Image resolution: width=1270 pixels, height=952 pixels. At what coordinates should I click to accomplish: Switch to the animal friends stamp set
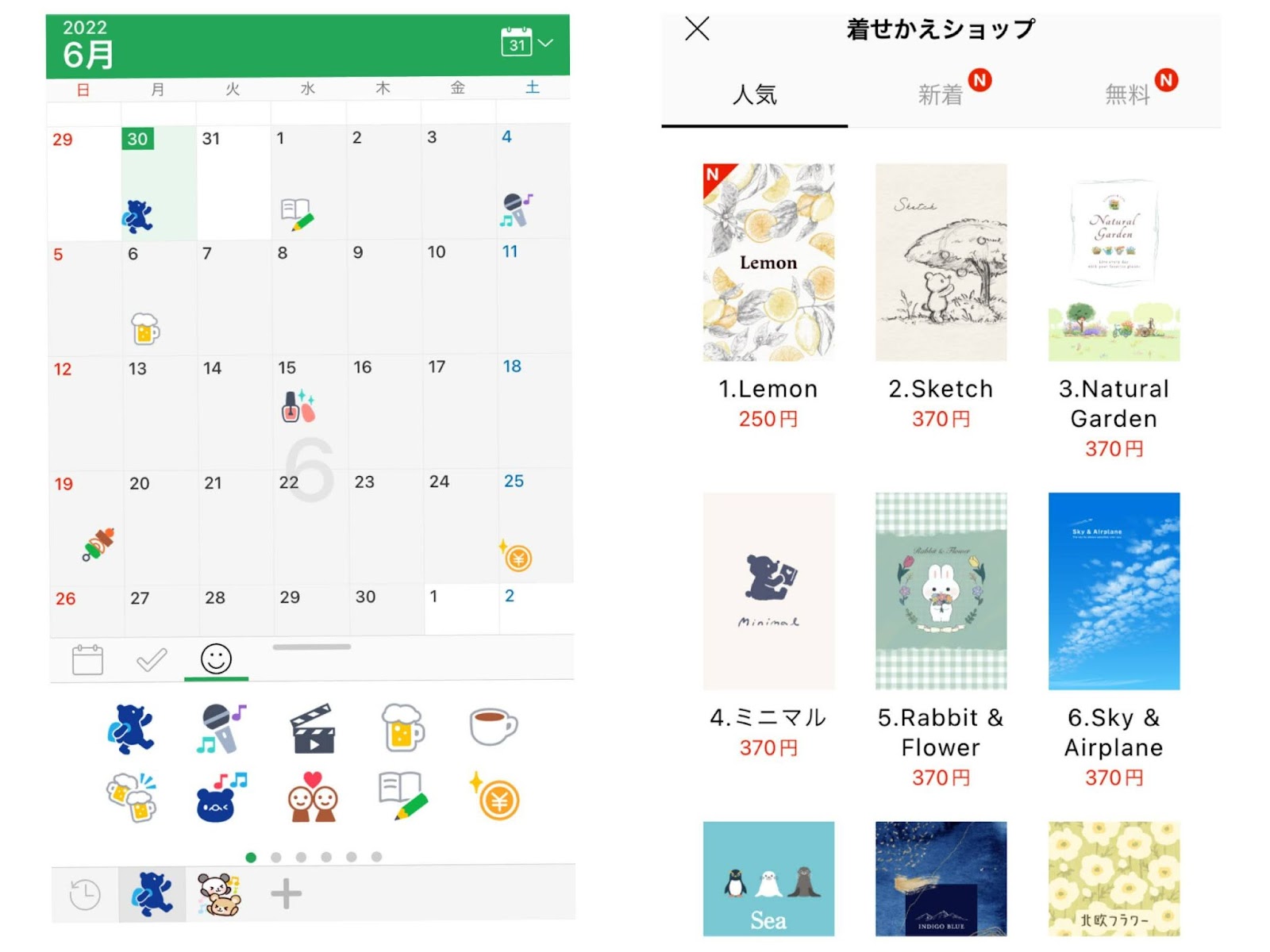[x=219, y=894]
